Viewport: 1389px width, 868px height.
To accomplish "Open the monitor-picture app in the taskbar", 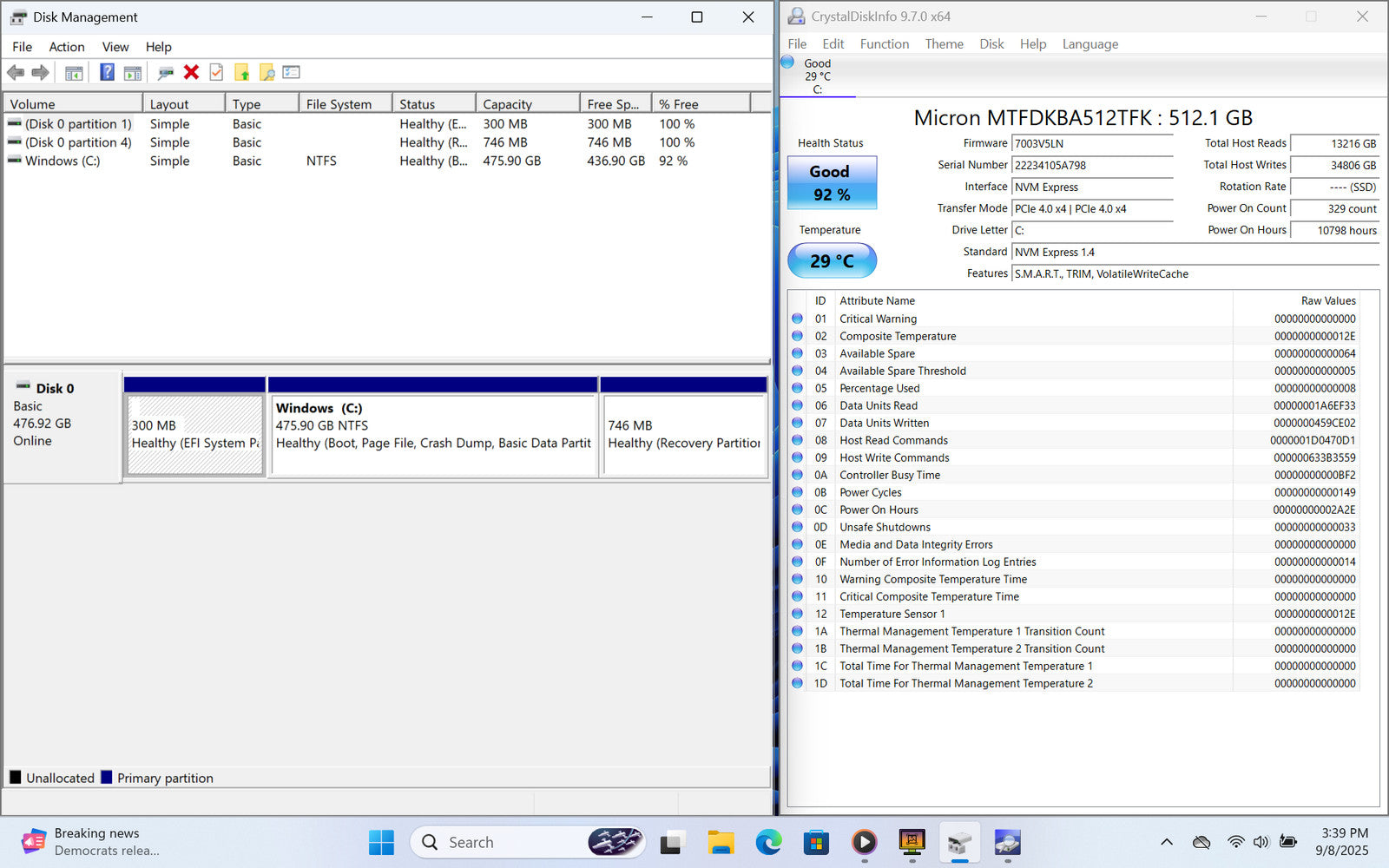I will click(912, 842).
